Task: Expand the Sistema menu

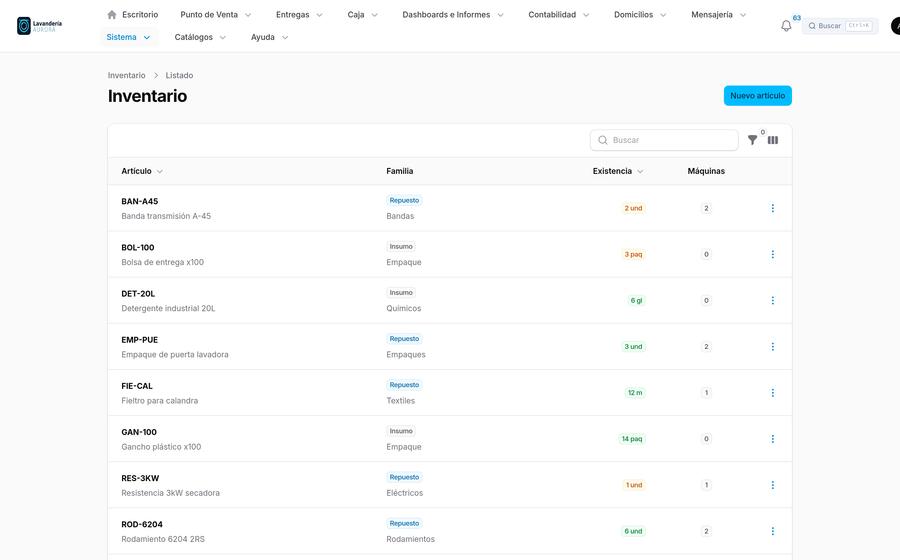Action: [129, 37]
